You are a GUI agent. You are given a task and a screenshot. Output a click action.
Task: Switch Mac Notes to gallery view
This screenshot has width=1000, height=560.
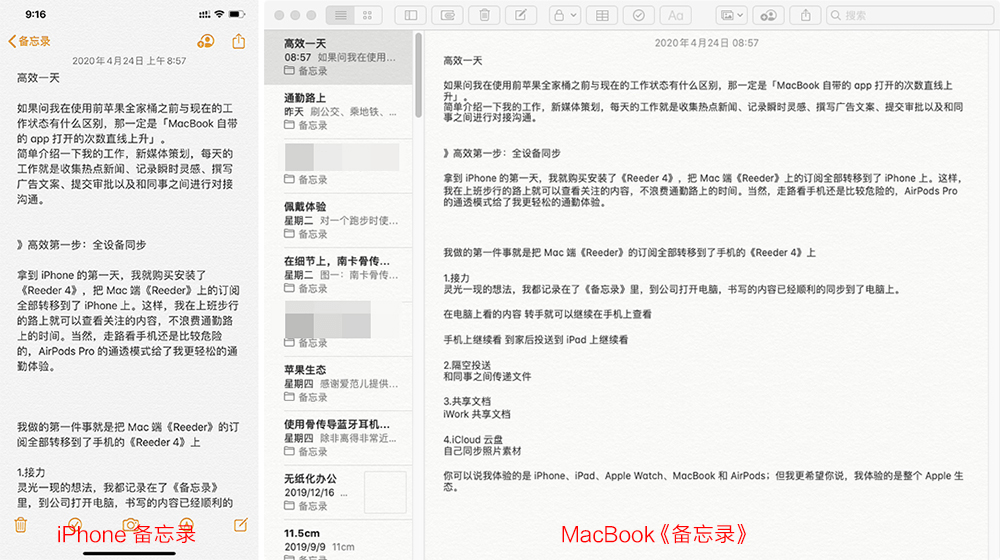pyautogui.click(x=368, y=15)
